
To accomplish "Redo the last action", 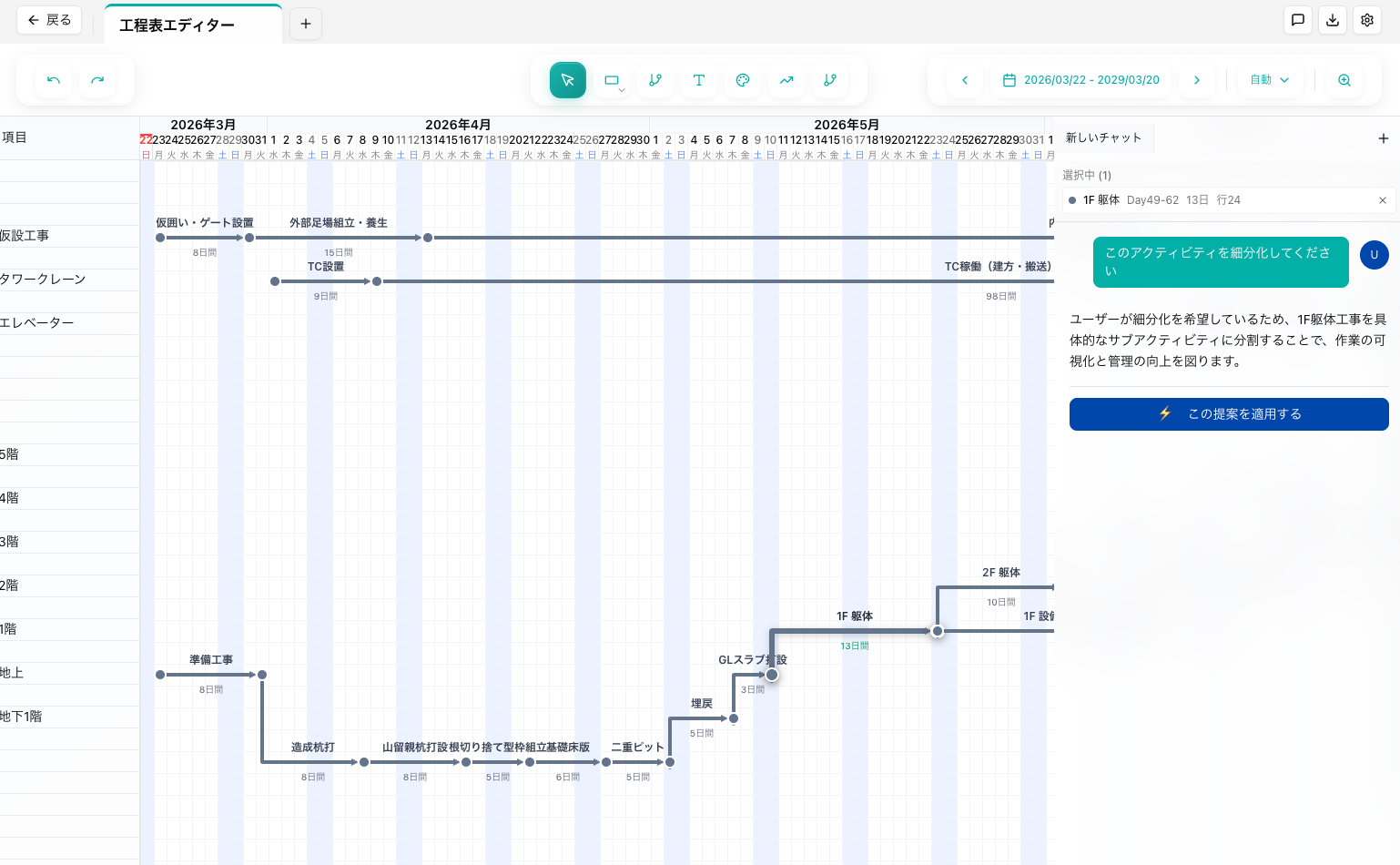I will tap(97, 80).
